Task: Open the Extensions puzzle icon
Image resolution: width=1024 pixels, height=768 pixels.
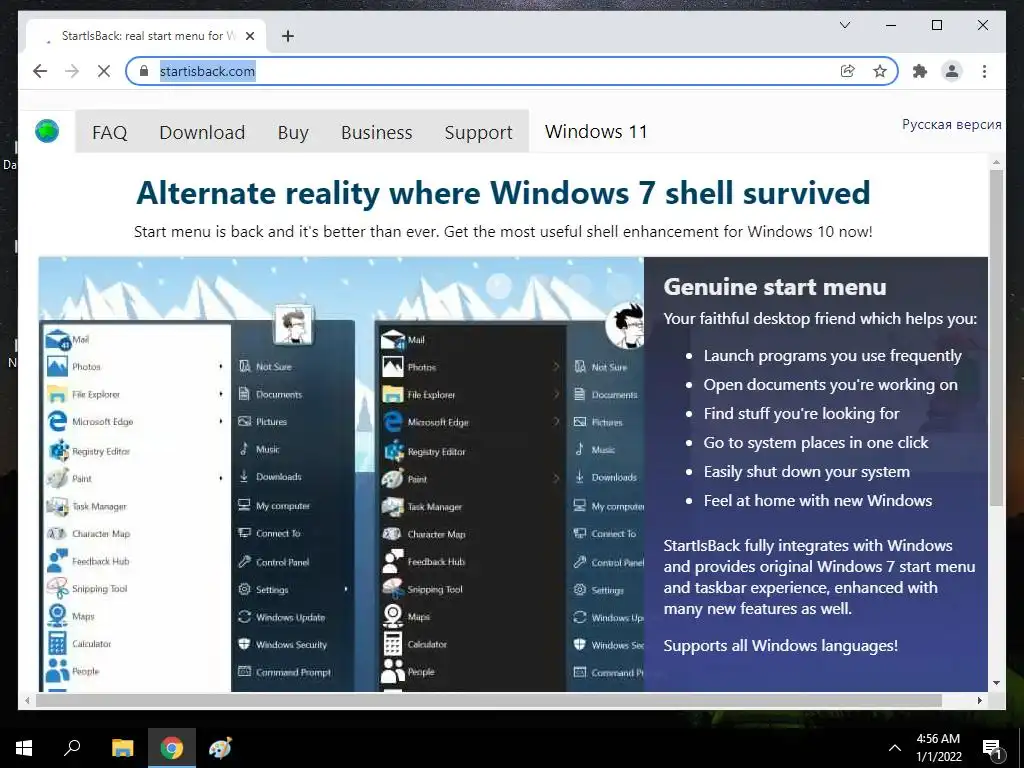Action: [920, 71]
